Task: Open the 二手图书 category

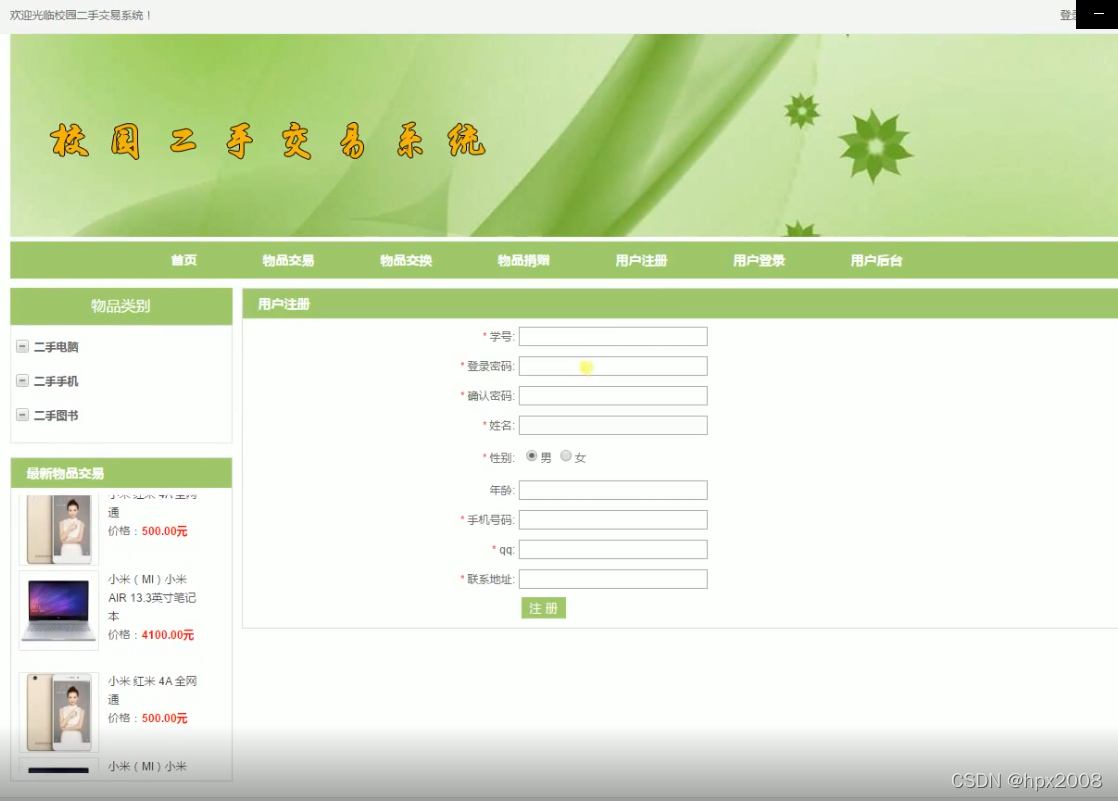Action: point(56,415)
